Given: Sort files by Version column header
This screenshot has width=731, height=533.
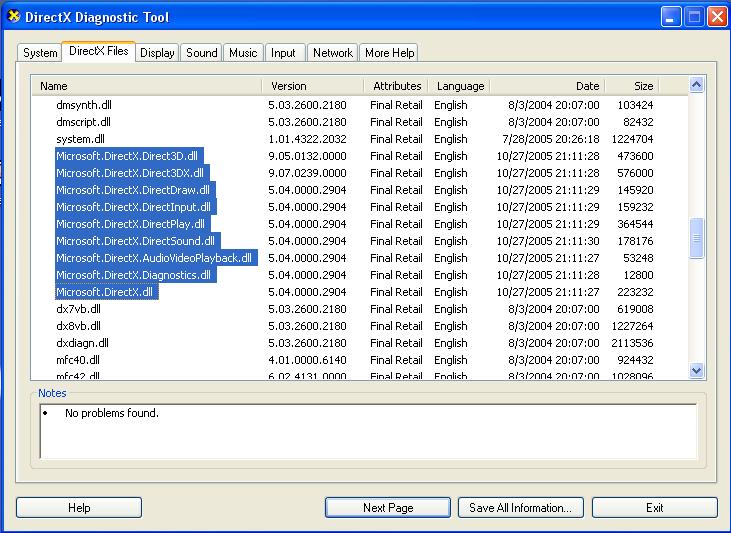Looking at the screenshot, I should pyautogui.click(x=312, y=86).
